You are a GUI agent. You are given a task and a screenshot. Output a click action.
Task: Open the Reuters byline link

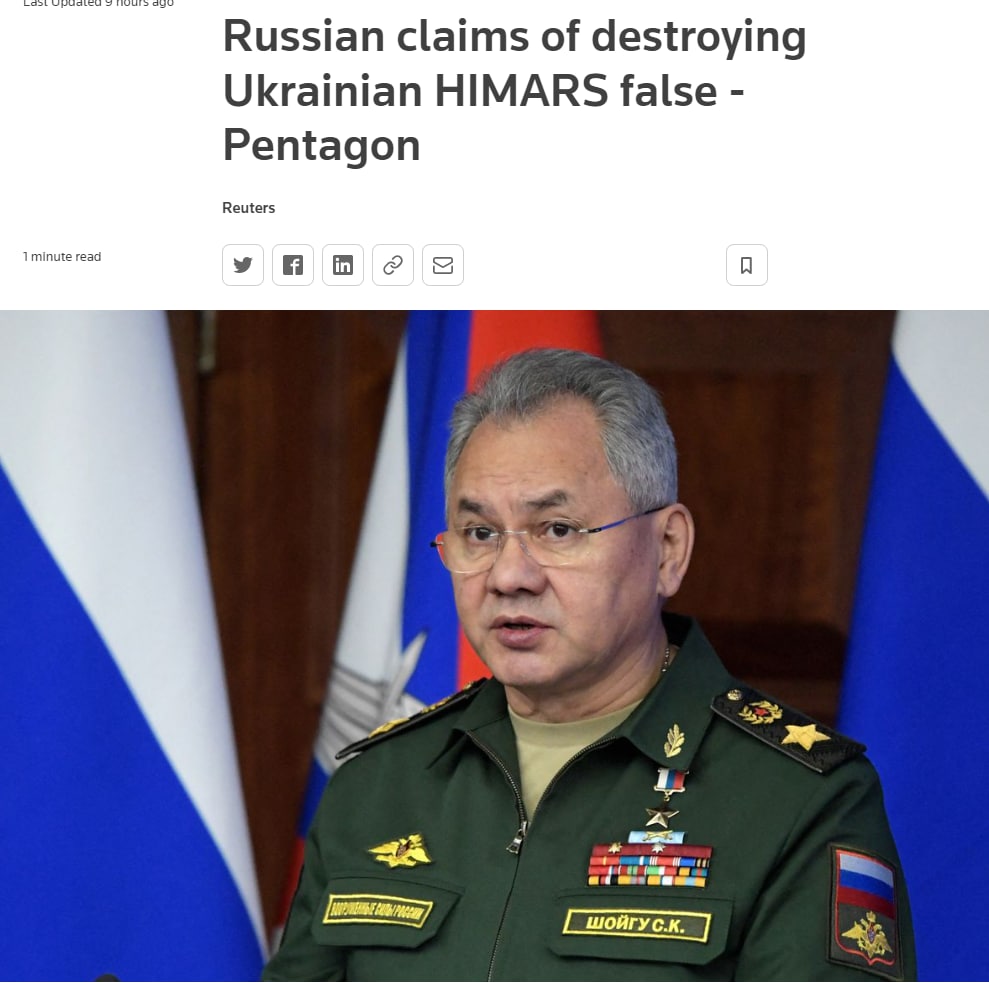pyautogui.click(x=249, y=208)
